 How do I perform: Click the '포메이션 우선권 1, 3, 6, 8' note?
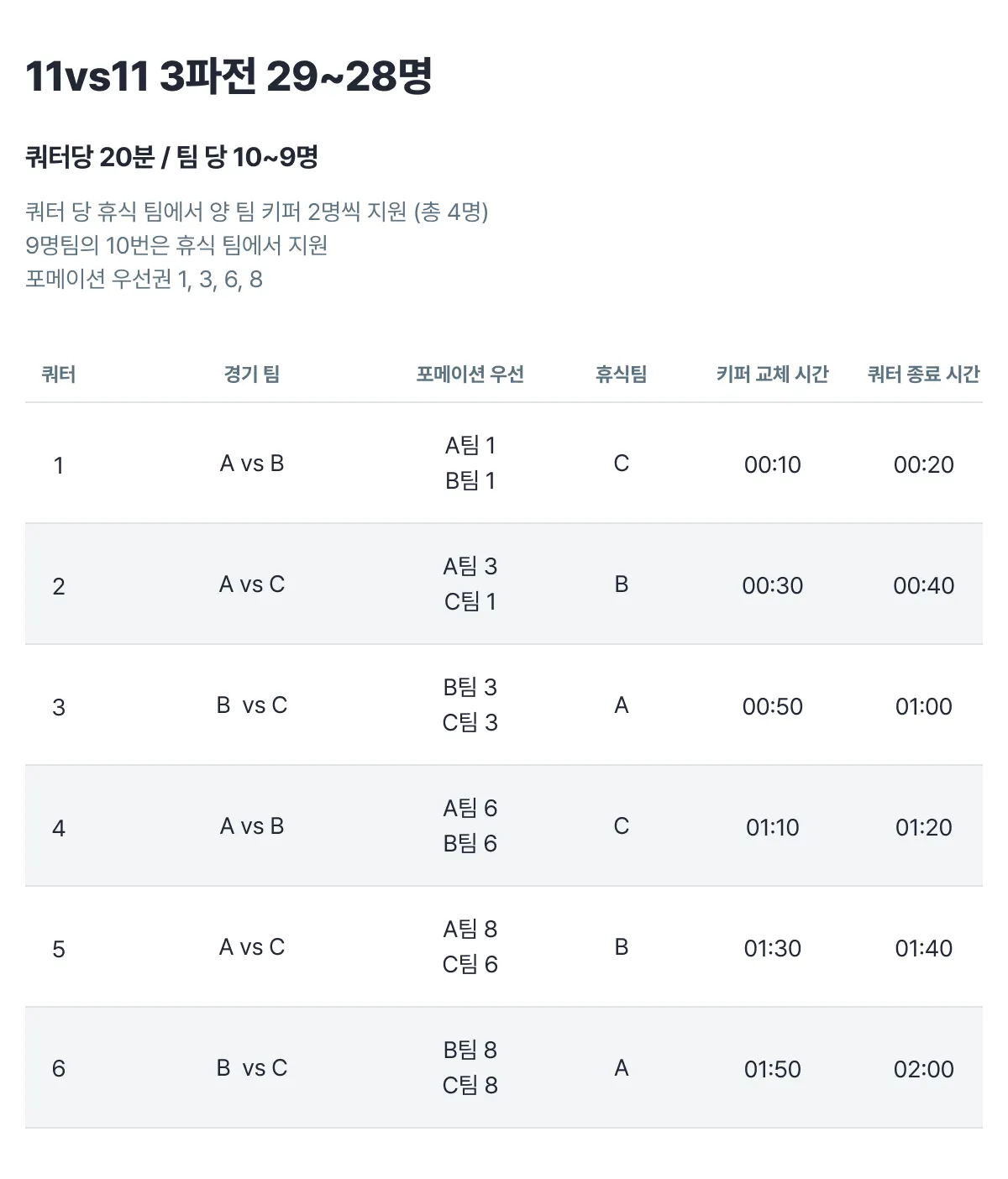(144, 279)
